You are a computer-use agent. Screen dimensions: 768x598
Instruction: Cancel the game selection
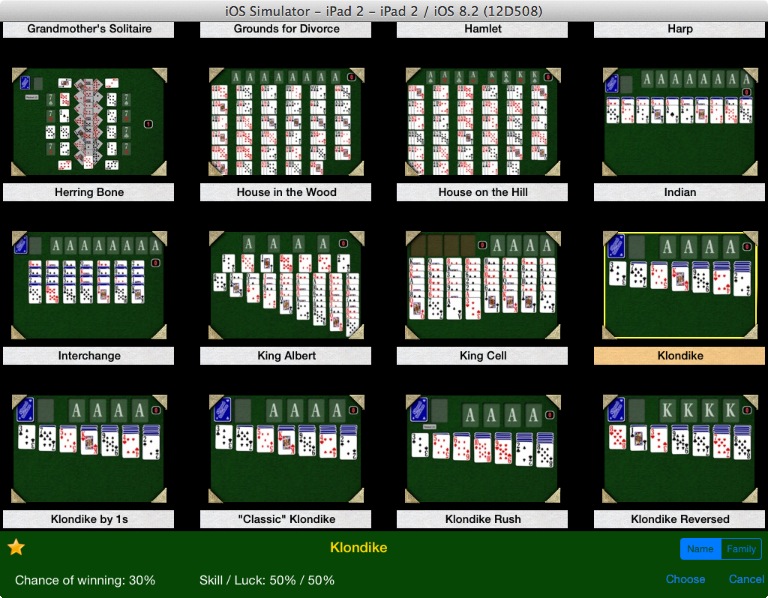[746, 579]
